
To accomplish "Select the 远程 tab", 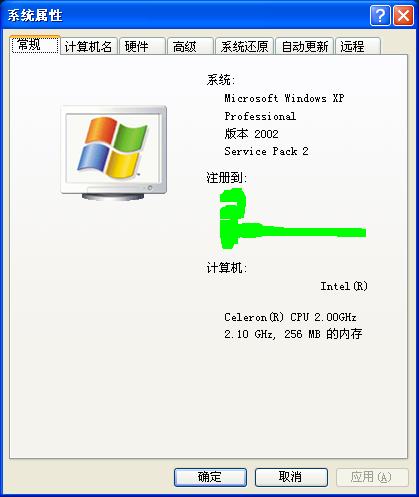I will [x=358, y=46].
